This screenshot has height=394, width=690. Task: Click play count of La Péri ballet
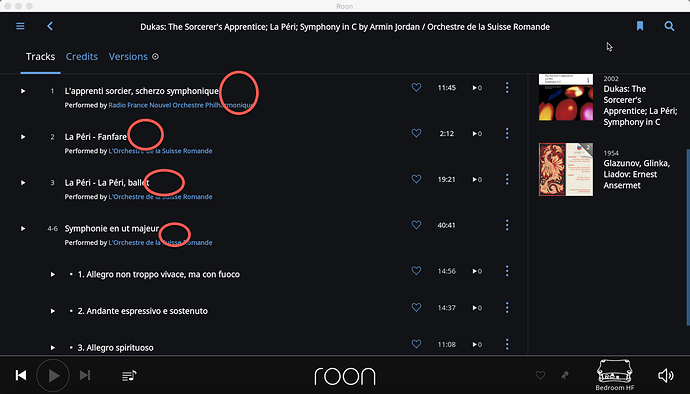tap(477, 180)
